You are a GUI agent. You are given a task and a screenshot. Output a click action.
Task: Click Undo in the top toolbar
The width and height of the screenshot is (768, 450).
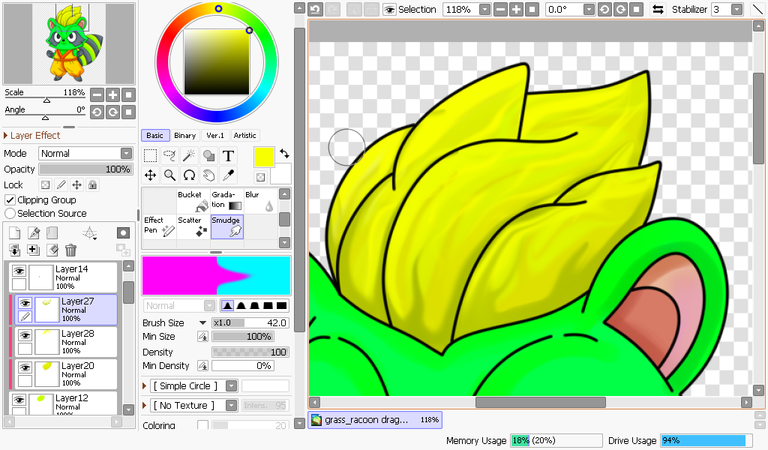[315, 9]
